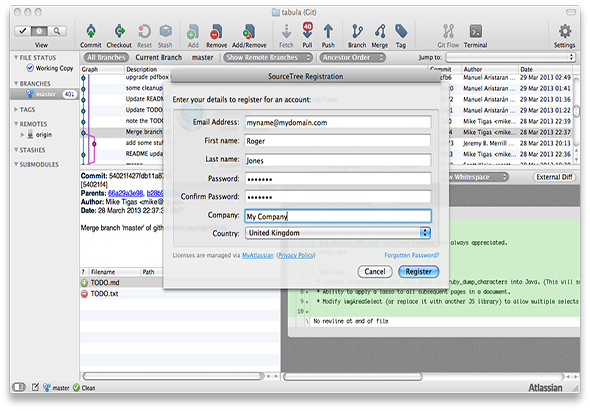Open parent commit 68a29a3e98 link
Screen dimensions: 590x411
click(x=125, y=193)
